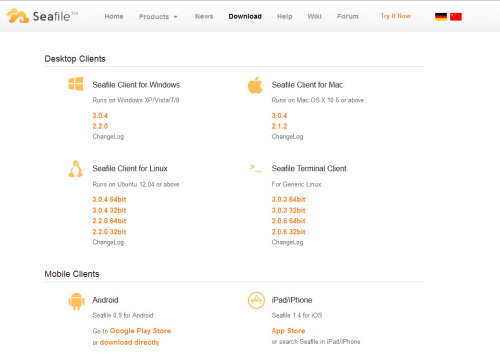Download Linux client 3.0.4 64bit
Image resolution: width=500 pixels, height=362 pixels.
coord(109,199)
